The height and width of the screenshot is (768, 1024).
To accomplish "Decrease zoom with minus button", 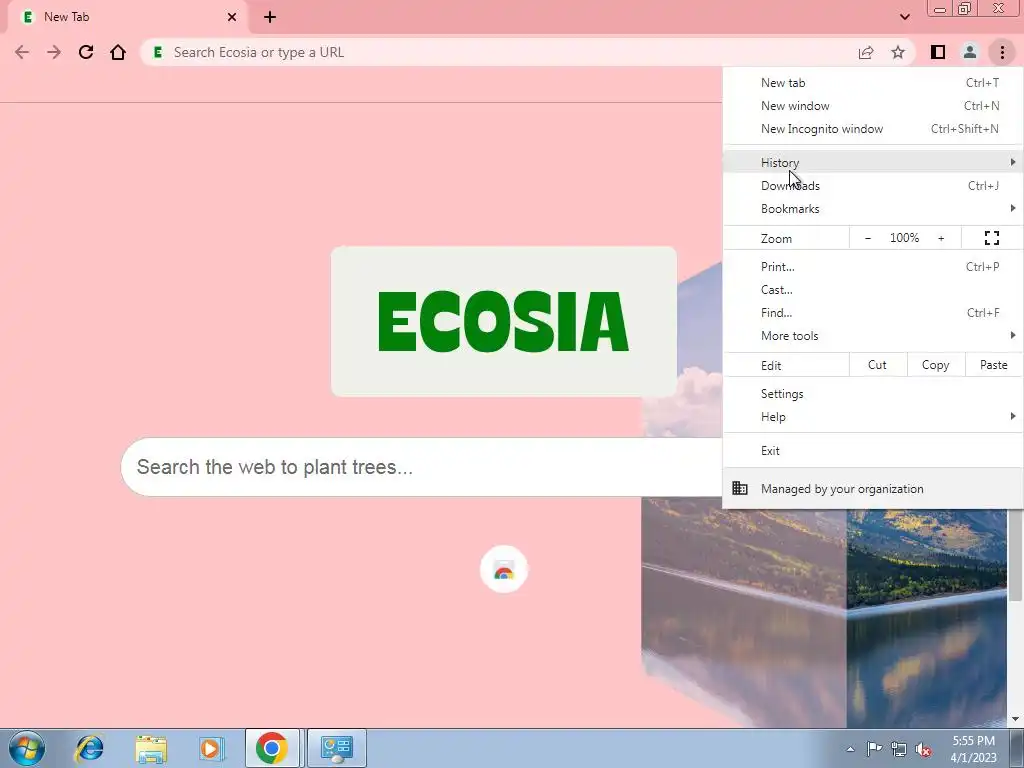I will [x=868, y=238].
